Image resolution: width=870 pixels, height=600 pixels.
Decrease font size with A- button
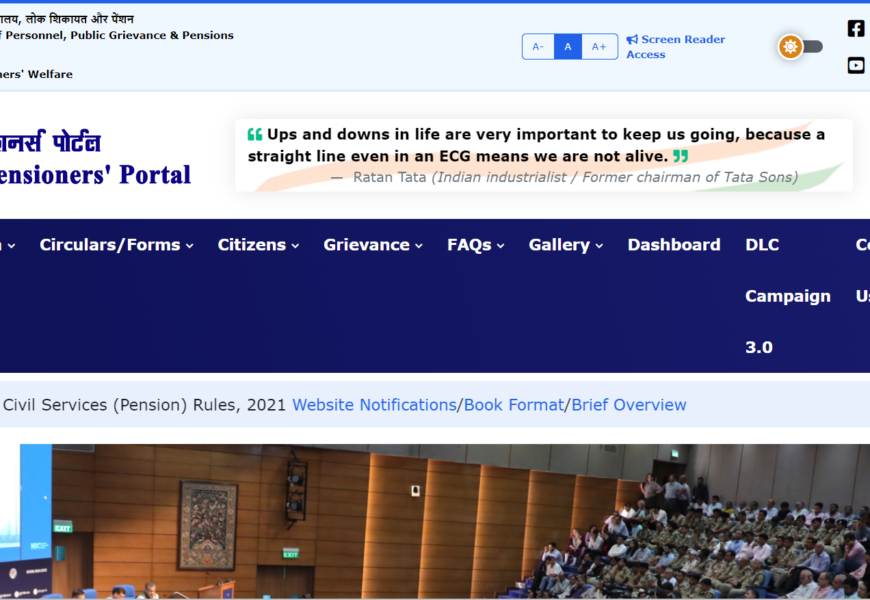click(x=538, y=47)
